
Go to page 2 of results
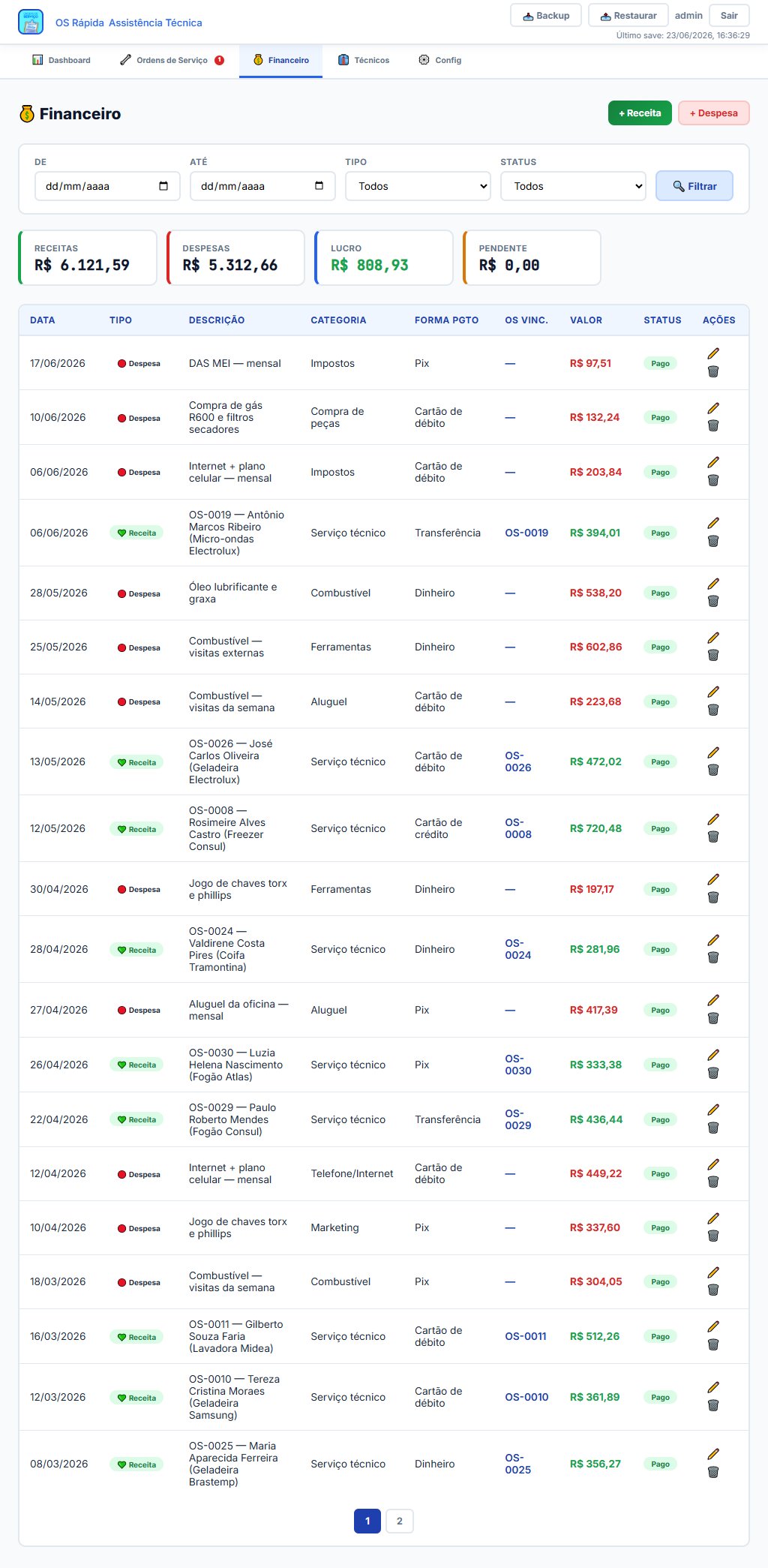click(x=400, y=1521)
